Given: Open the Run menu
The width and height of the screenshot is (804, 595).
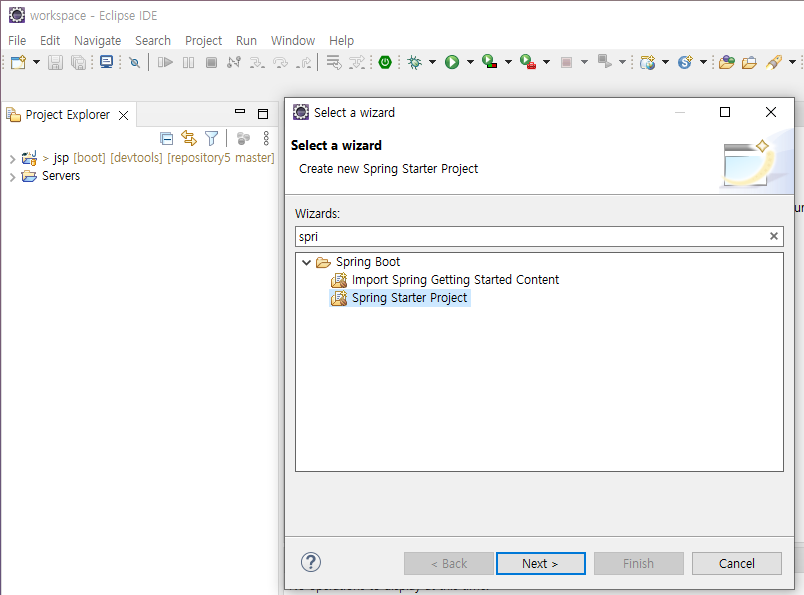Looking at the screenshot, I should pyautogui.click(x=246, y=41).
